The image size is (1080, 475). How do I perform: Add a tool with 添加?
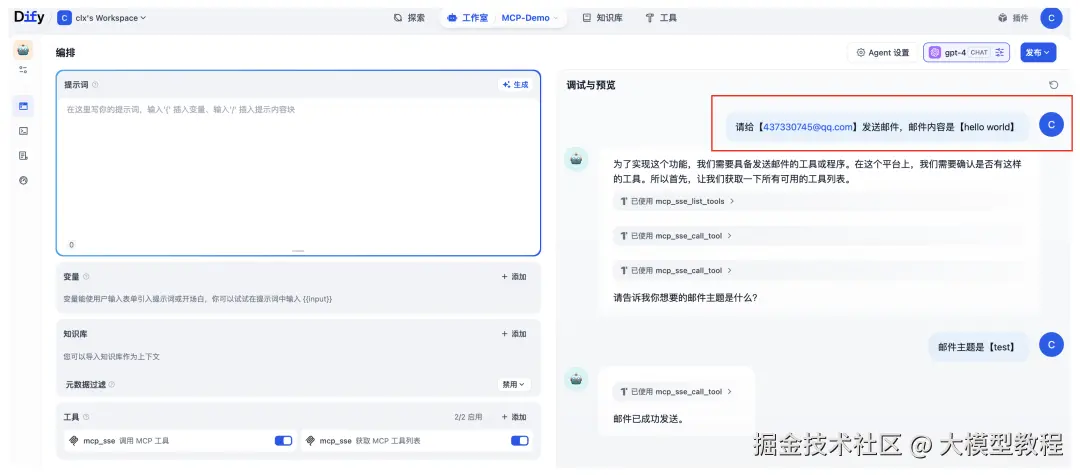pyautogui.click(x=514, y=417)
